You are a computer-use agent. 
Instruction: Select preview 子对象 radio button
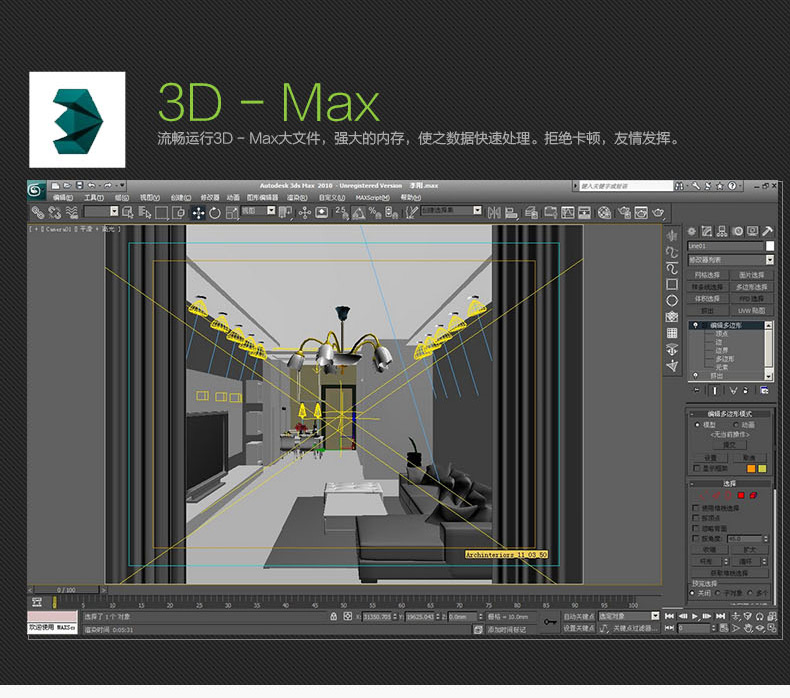718,593
